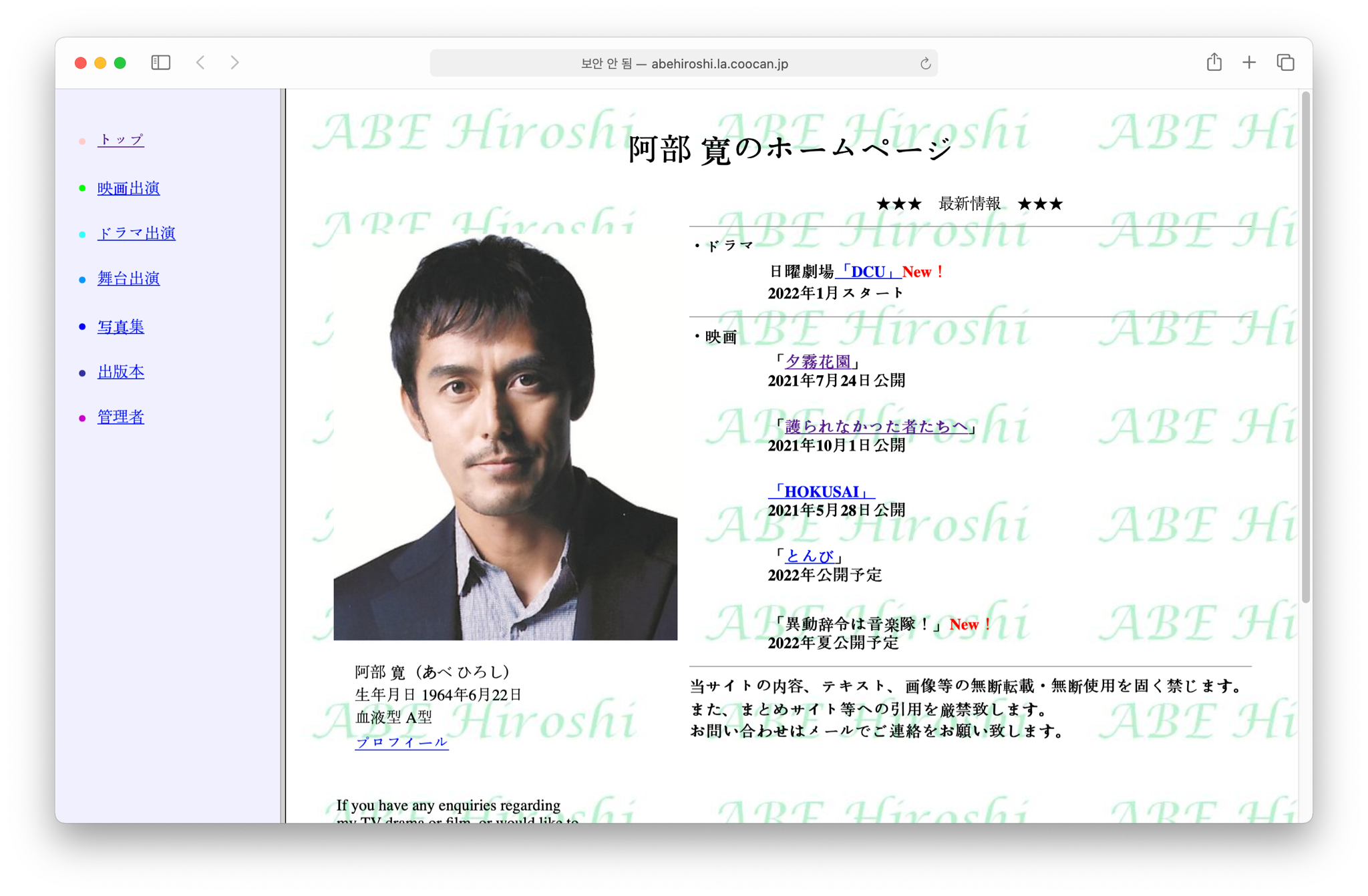The width and height of the screenshot is (1368, 896).
Task: Click the Abe Hiroshi portrait photo
Action: 505,437
